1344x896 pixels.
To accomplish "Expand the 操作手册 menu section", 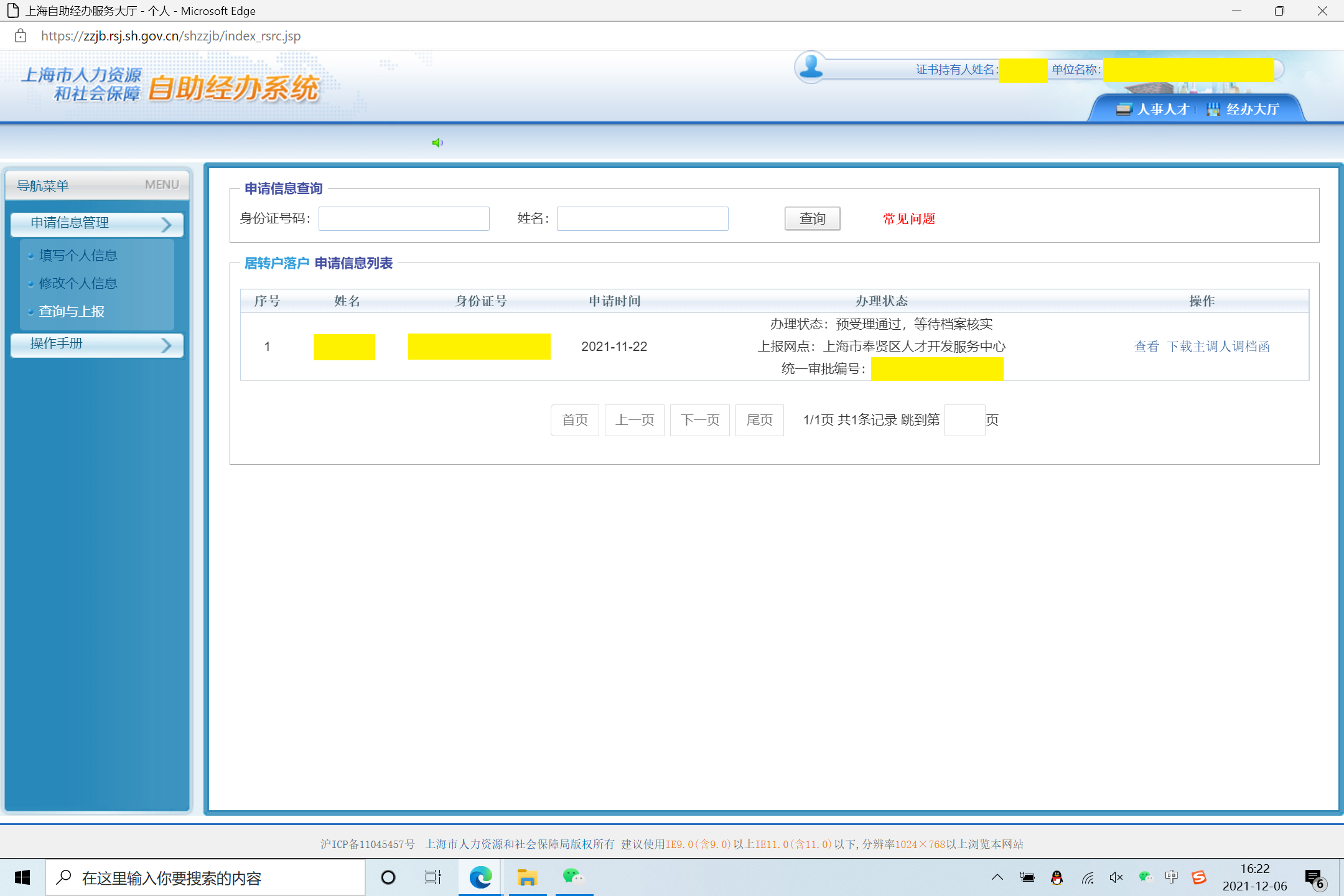I will click(x=97, y=344).
